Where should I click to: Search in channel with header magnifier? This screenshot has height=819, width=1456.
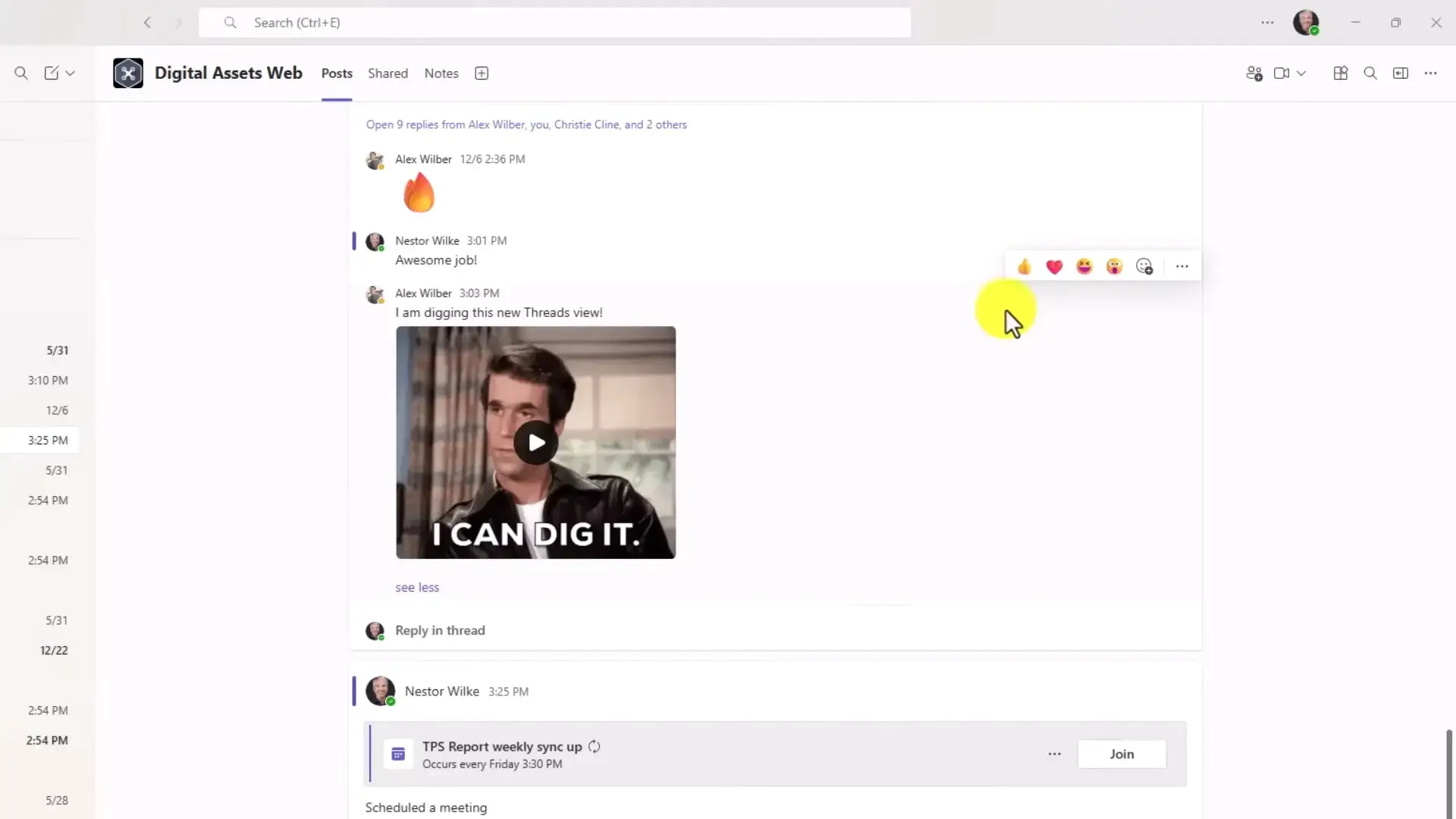click(x=1370, y=74)
